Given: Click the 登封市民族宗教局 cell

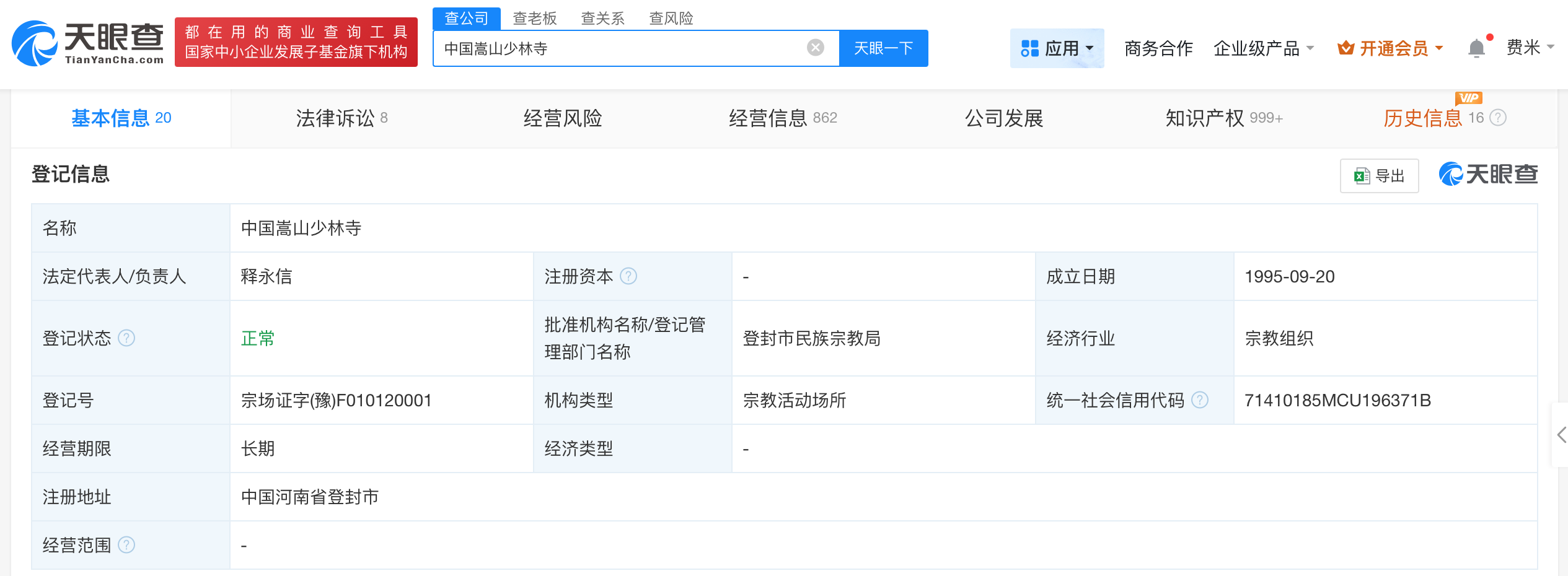Looking at the screenshot, I should click(812, 338).
